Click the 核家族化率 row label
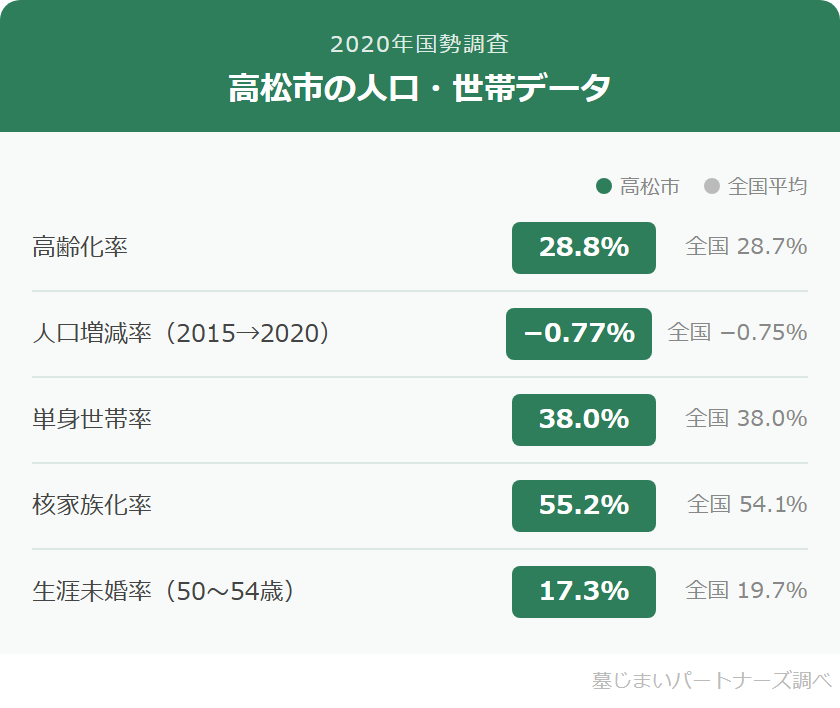This screenshot has height=708, width=840. (92, 506)
